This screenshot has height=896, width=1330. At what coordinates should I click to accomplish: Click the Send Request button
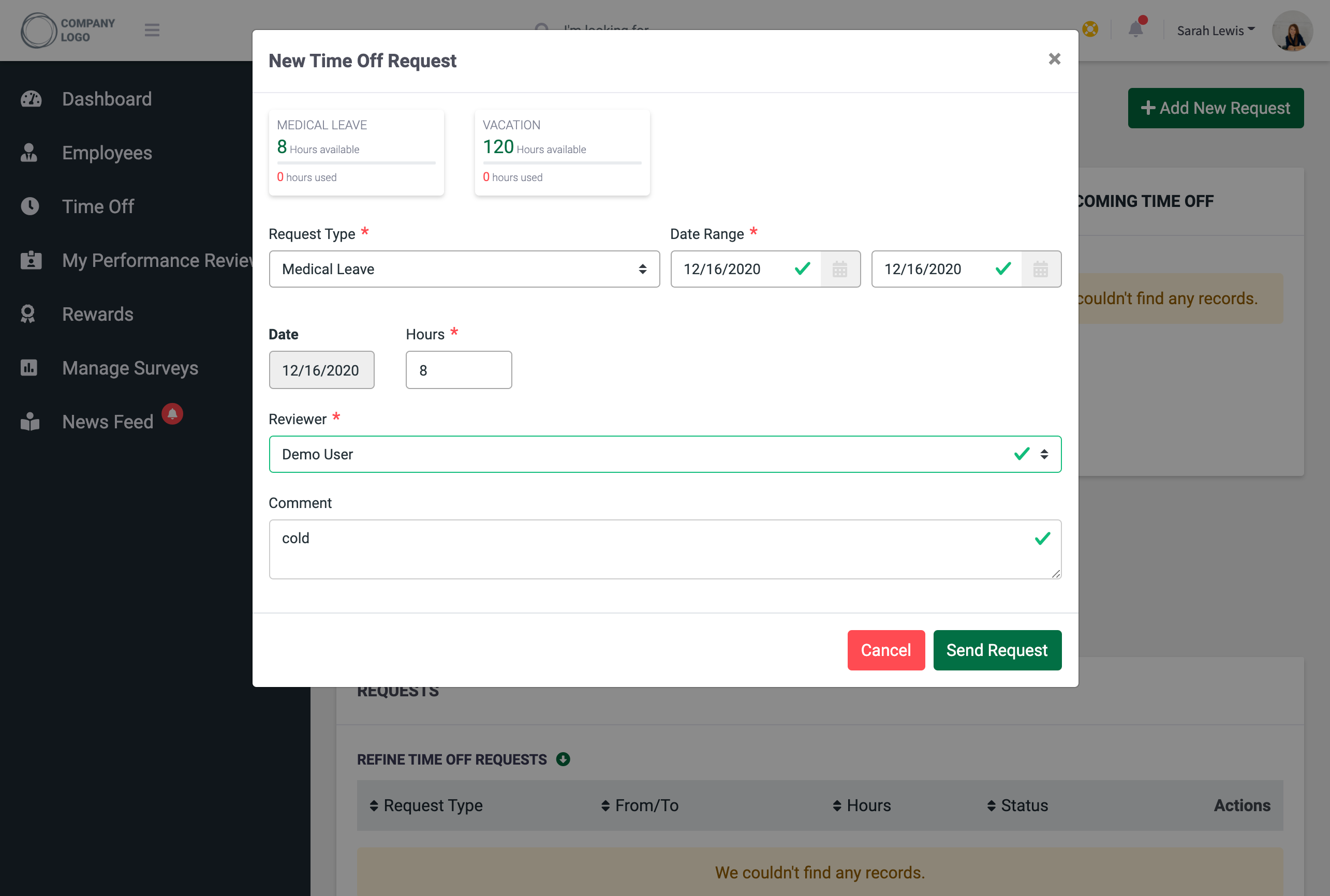pos(997,650)
